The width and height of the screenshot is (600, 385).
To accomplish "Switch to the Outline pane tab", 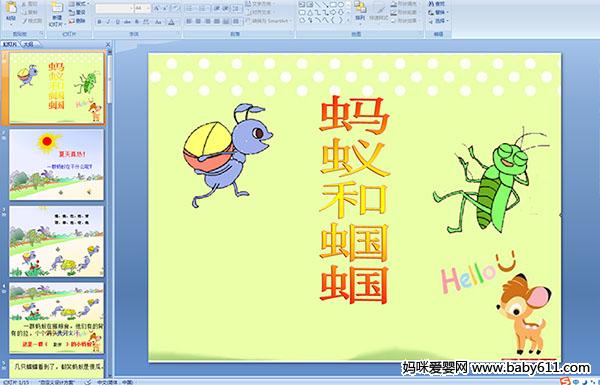I will coord(28,44).
